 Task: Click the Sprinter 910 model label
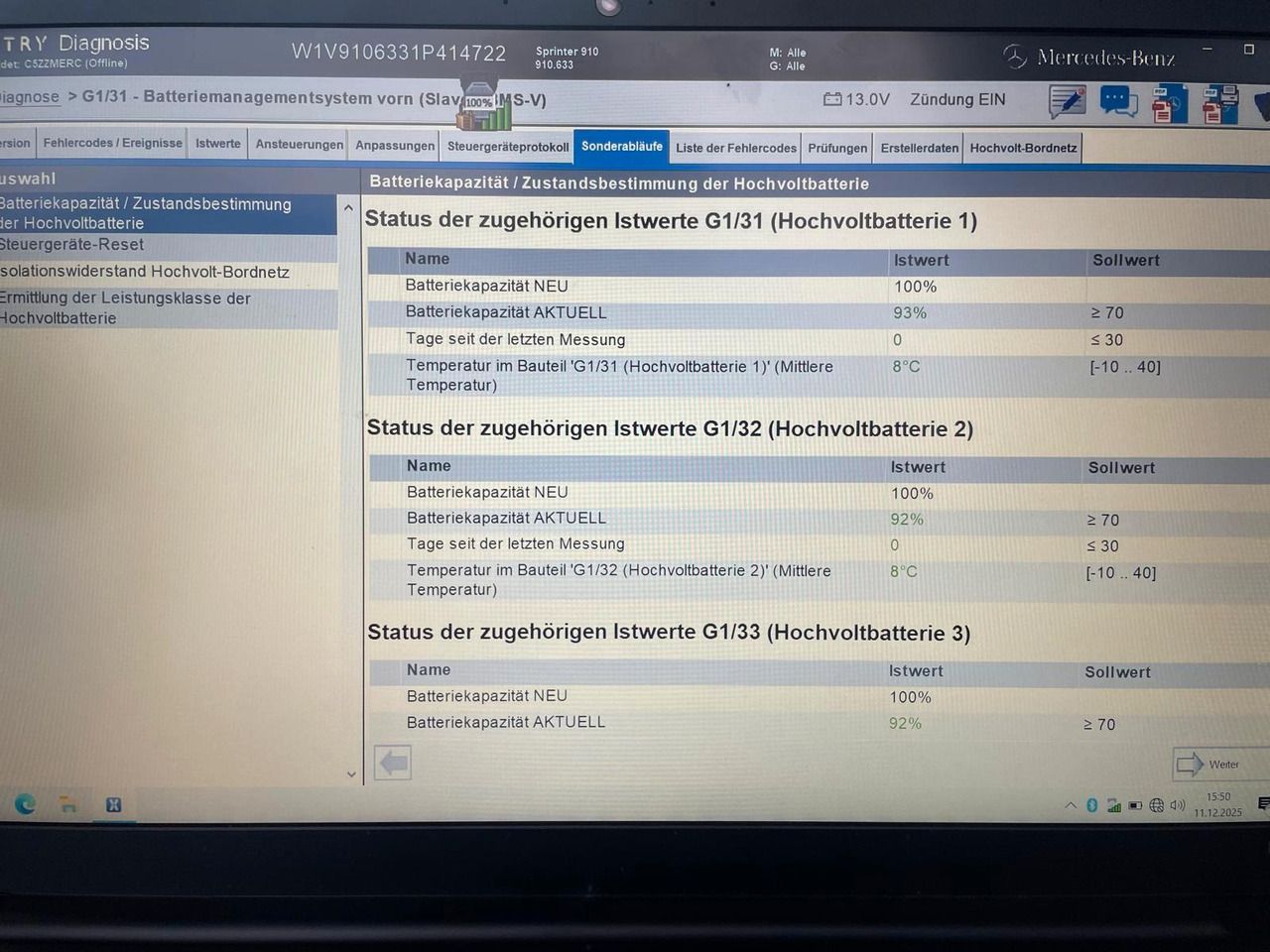567,52
